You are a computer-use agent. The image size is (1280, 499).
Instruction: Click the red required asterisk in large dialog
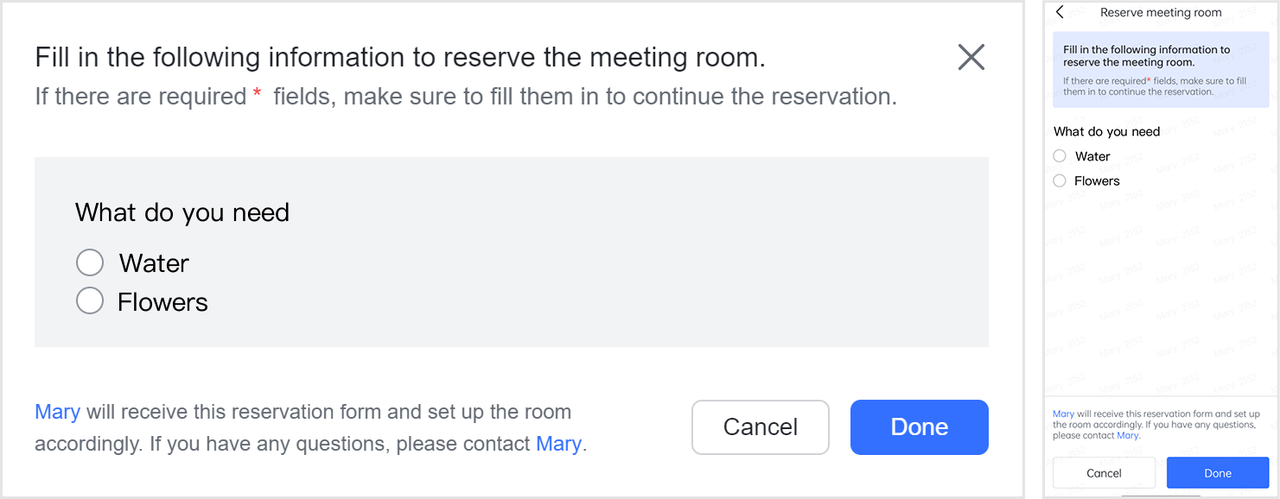(257, 95)
